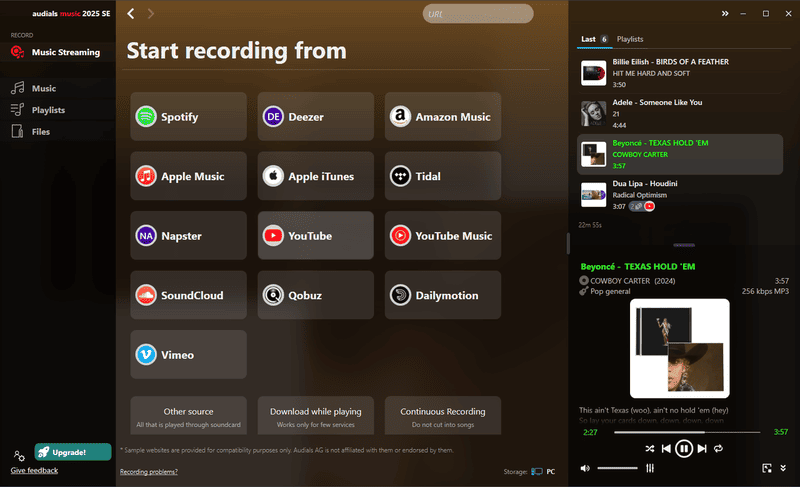
Task: Expand the Storage PC selector
Action: 543,471
